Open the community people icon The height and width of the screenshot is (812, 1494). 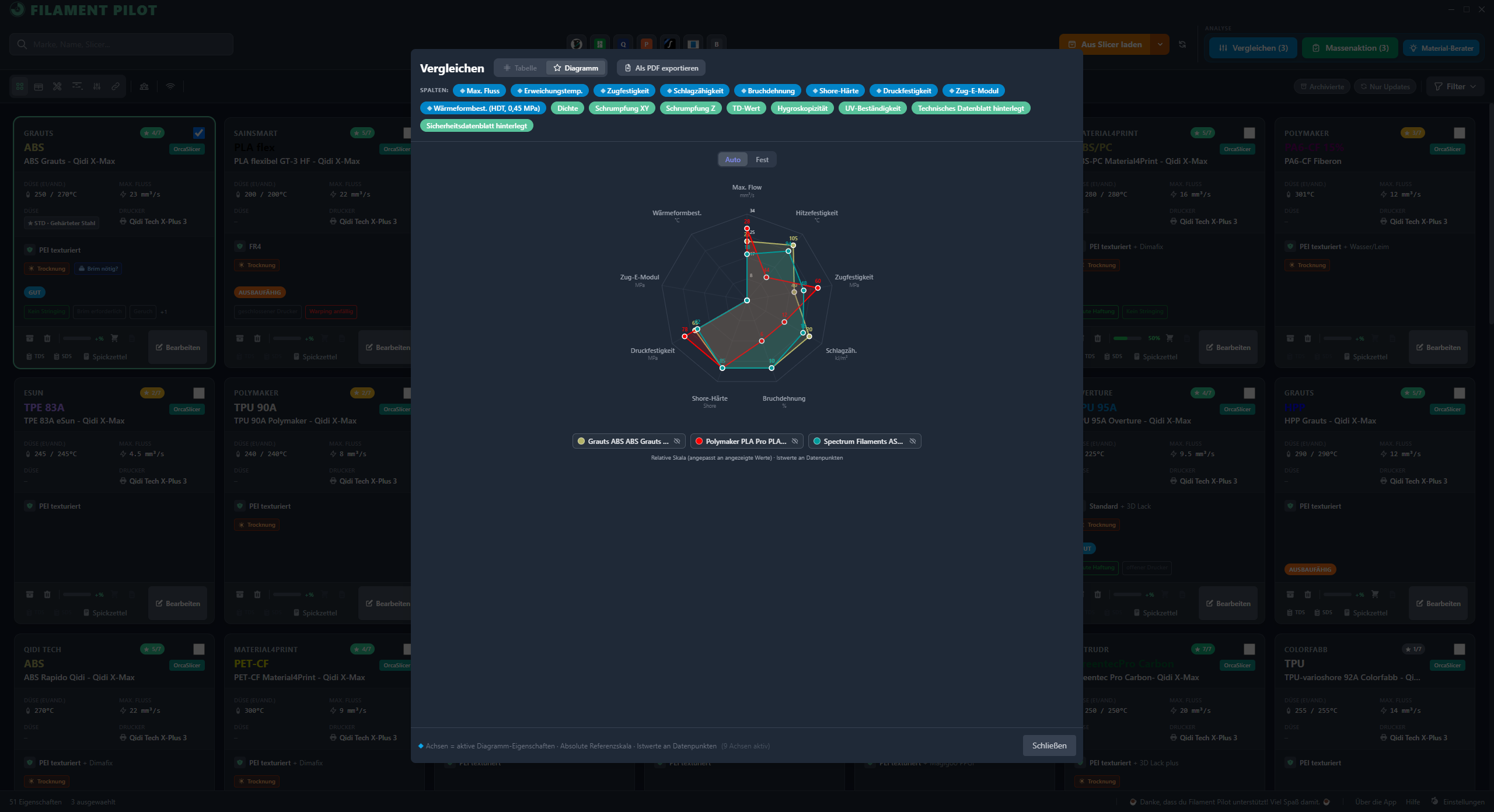[x=144, y=86]
